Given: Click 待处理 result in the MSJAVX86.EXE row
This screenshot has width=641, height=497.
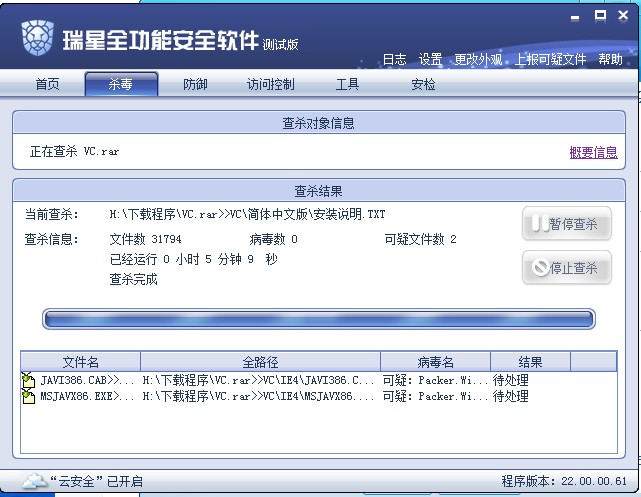Looking at the screenshot, I should (x=511, y=396).
